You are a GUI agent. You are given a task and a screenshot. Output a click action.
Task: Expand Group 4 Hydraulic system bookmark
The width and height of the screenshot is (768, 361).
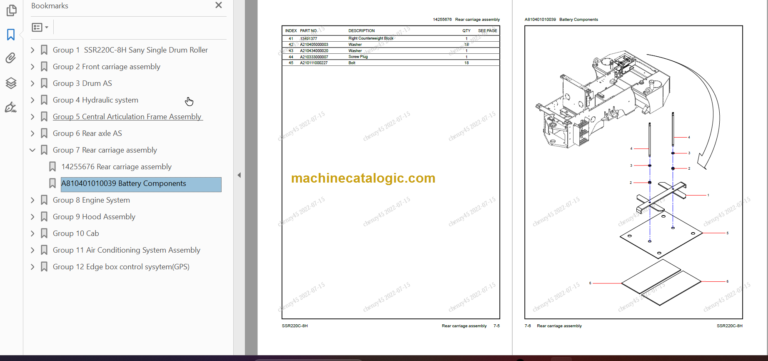[32, 100]
